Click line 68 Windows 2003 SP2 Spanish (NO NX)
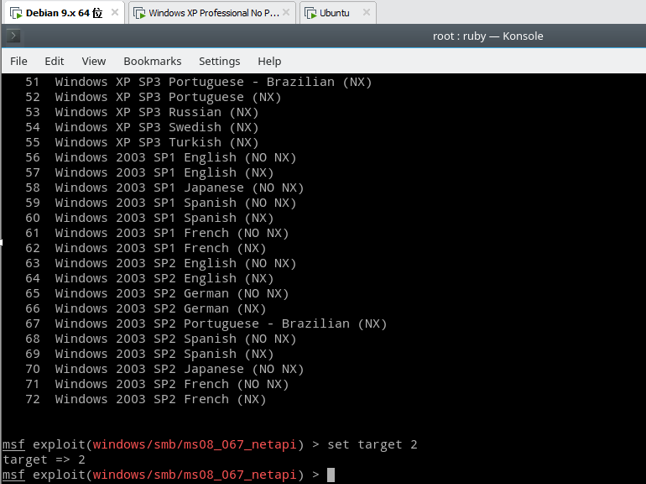 pyautogui.click(x=161, y=339)
